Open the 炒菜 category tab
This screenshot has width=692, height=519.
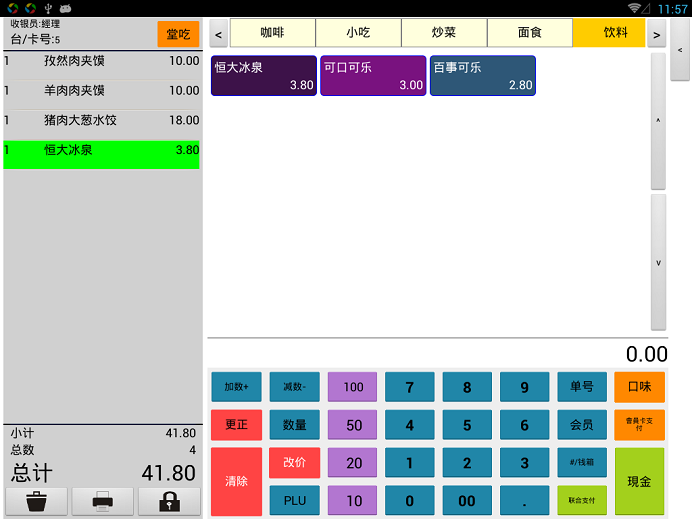pos(444,33)
